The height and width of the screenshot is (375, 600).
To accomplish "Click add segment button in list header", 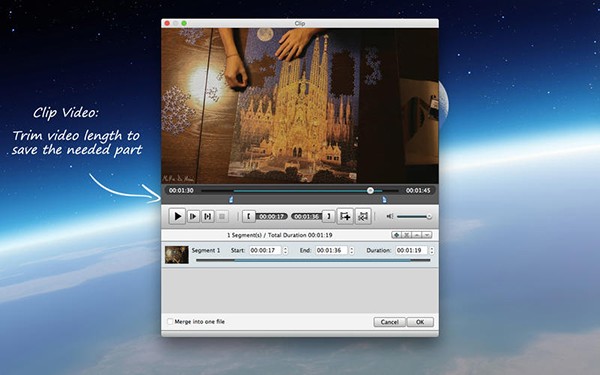I will click(x=396, y=235).
